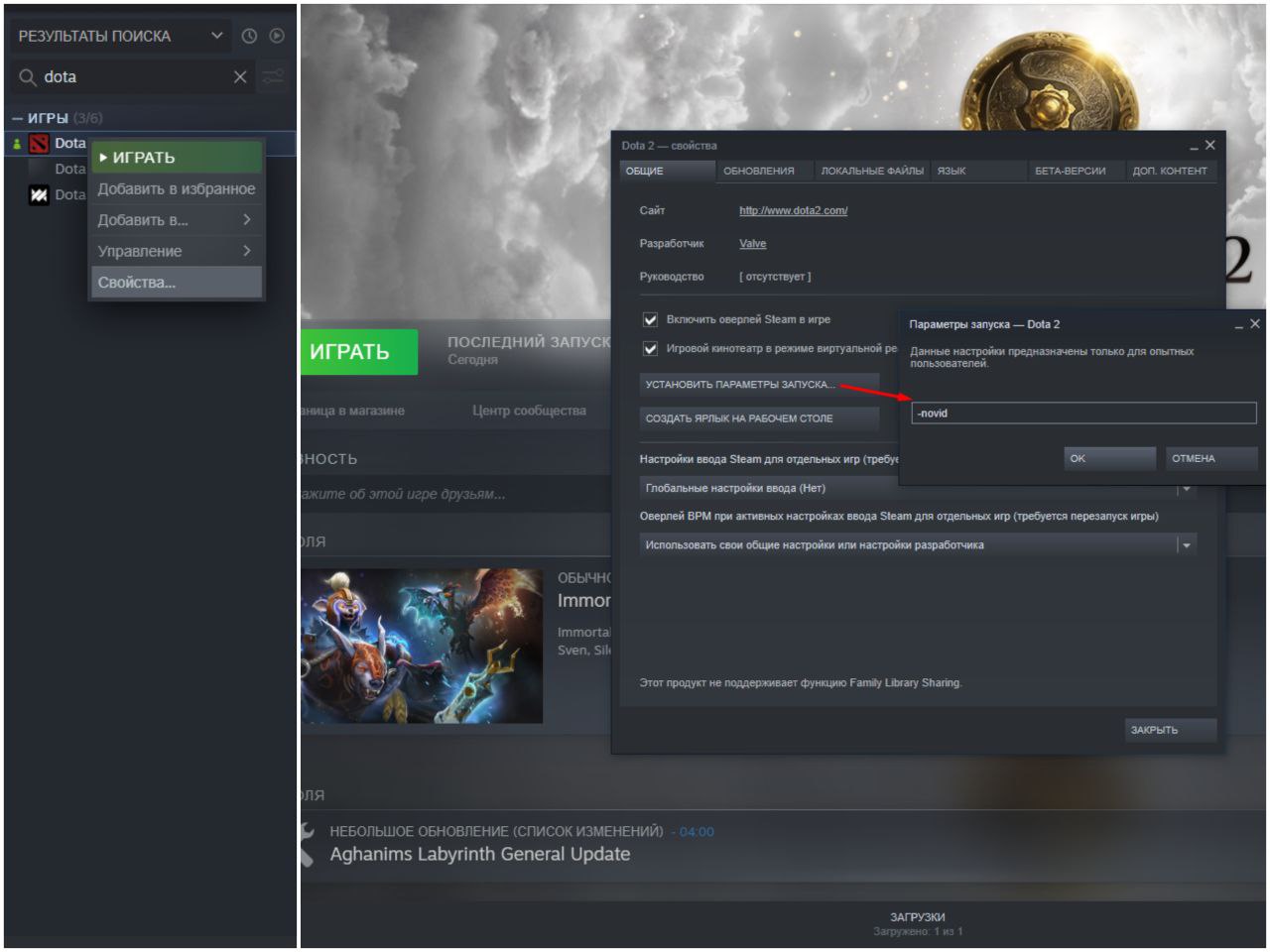Choose ИГРАТЬ in the context menu
The image size is (1270, 952).
tap(177, 158)
